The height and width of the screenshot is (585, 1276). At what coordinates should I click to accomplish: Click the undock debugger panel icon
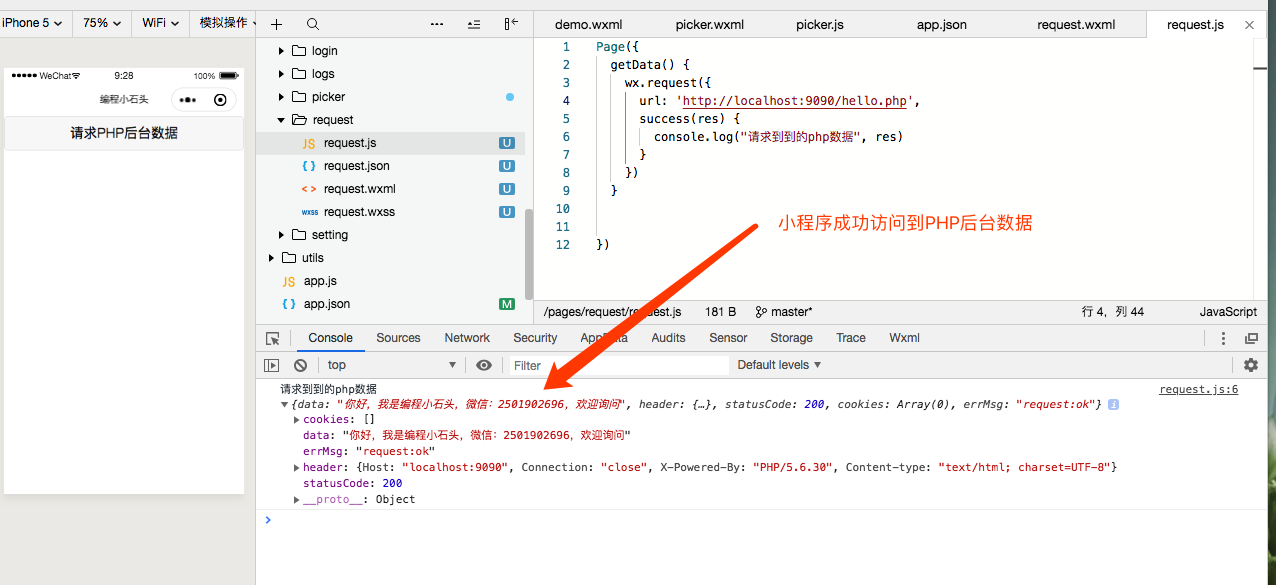coord(1251,338)
